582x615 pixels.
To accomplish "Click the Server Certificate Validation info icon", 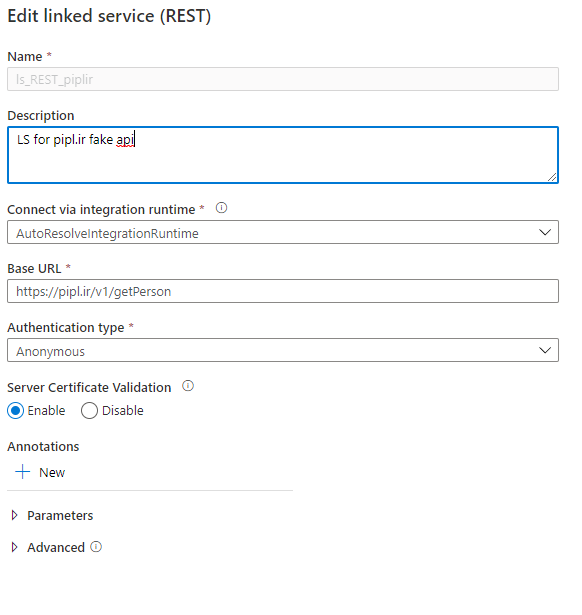I will [188, 386].
